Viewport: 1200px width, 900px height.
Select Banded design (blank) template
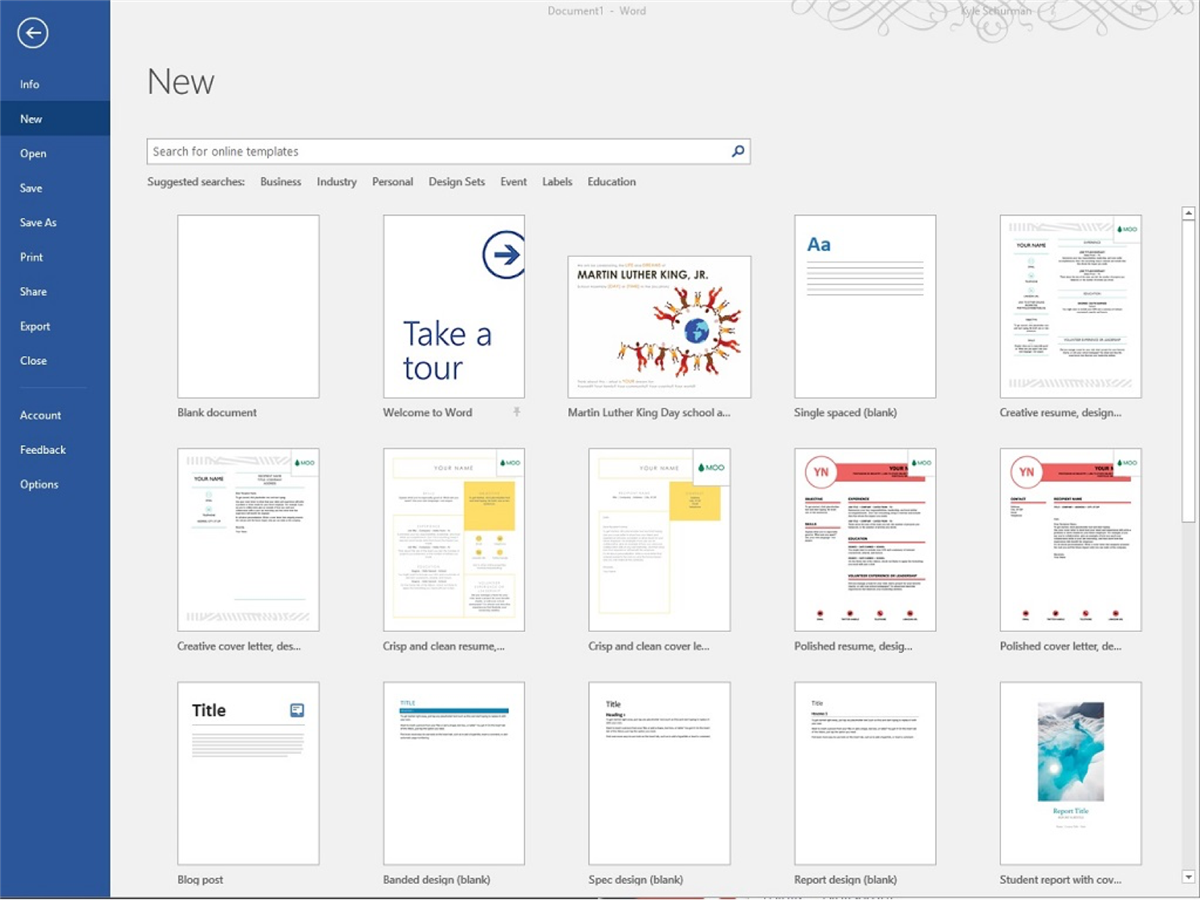(454, 774)
